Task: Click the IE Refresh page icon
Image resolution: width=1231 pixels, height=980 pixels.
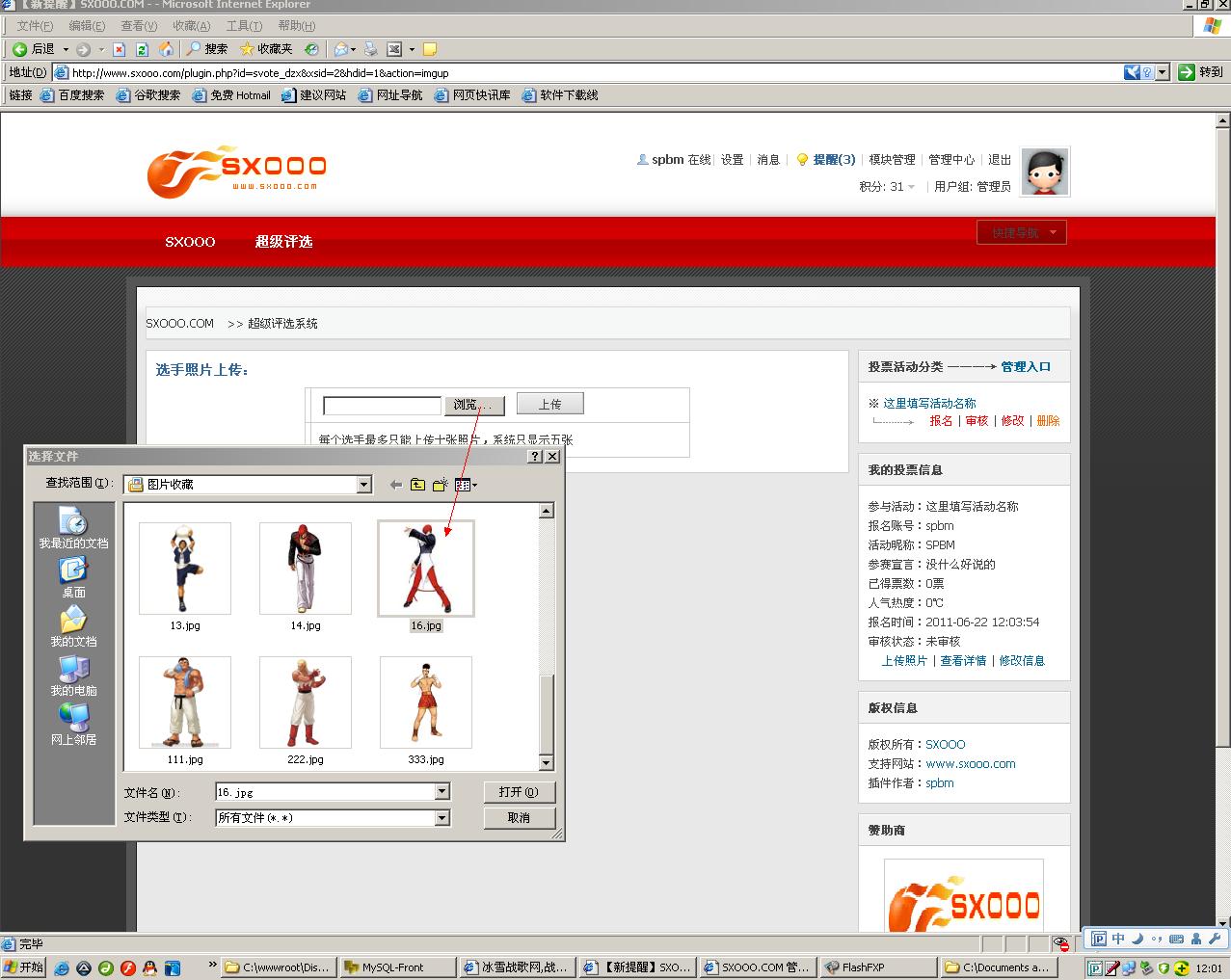Action: click(x=142, y=49)
